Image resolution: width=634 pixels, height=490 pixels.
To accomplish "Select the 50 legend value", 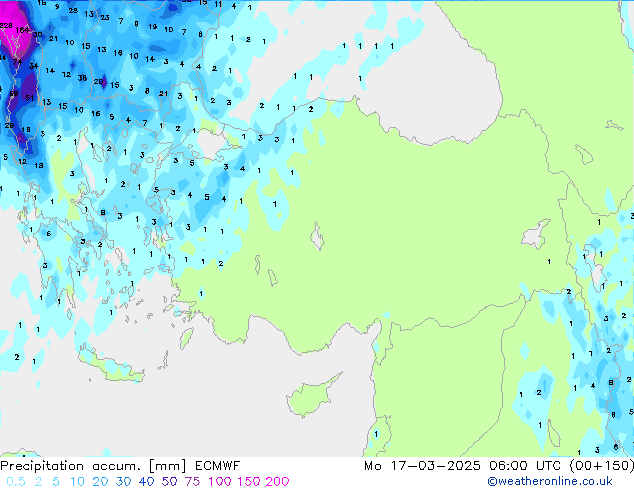I will point(169,482).
